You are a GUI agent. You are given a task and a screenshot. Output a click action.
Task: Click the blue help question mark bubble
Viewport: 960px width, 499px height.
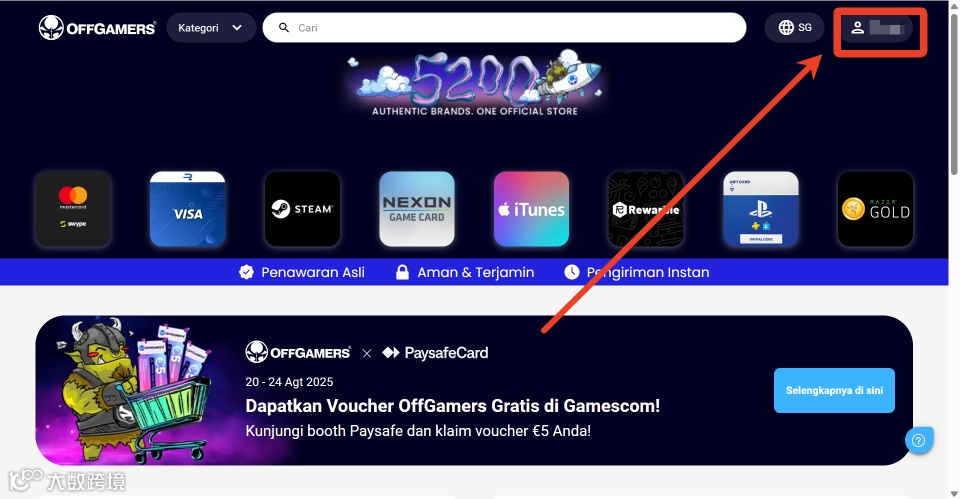(x=918, y=440)
